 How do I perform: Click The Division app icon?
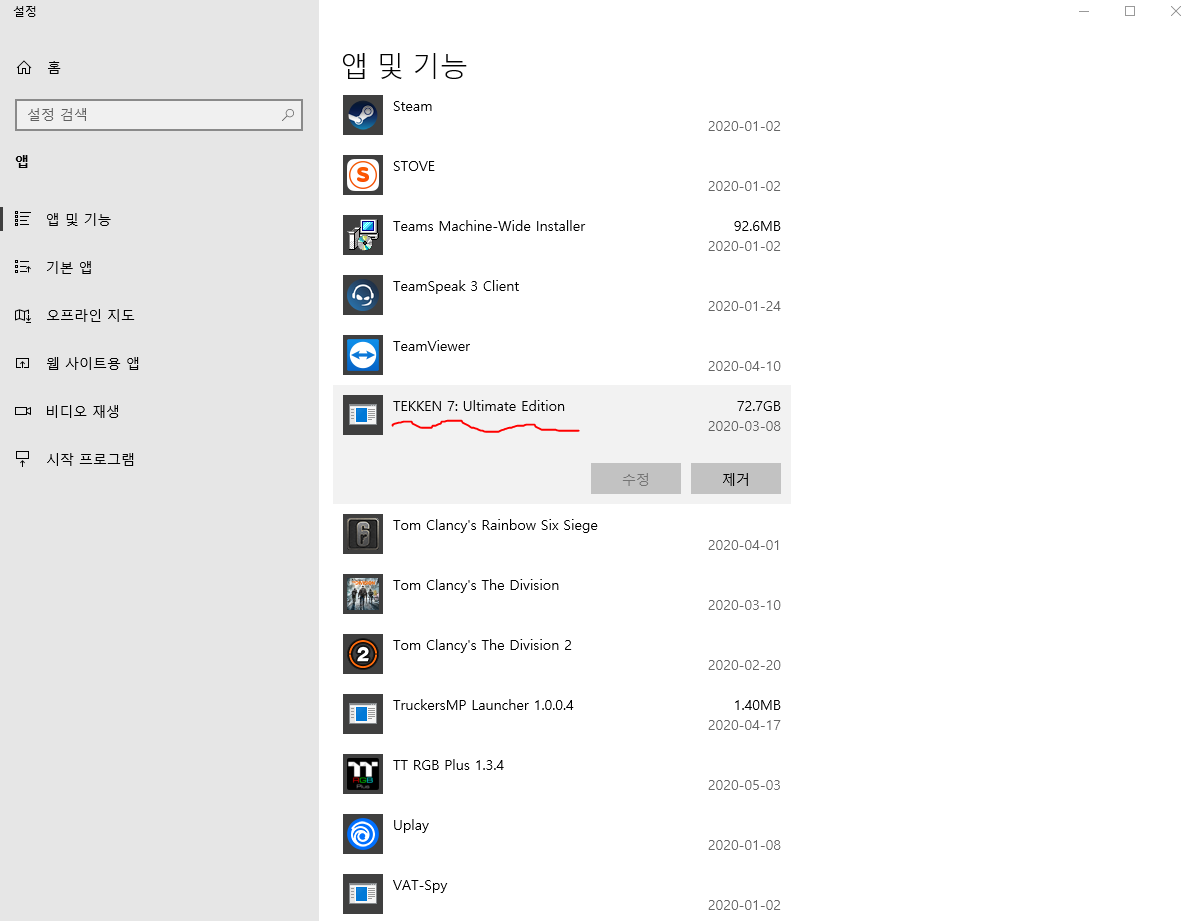(363, 594)
